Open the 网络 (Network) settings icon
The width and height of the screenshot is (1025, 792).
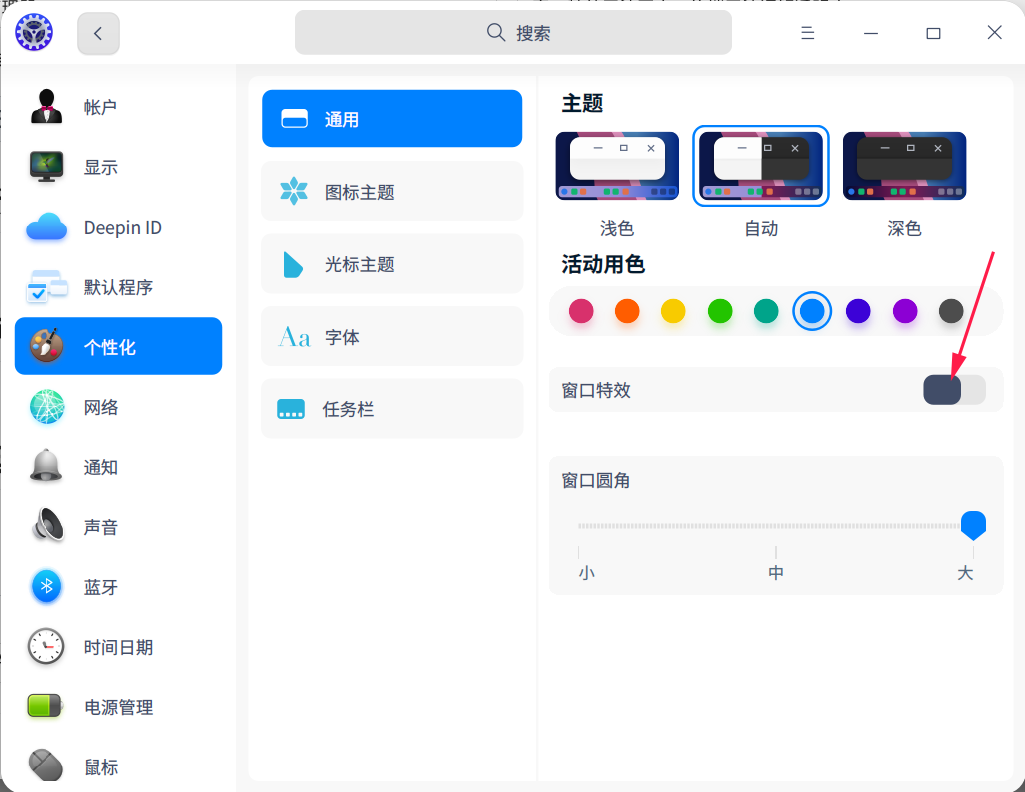pyautogui.click(x=46, y=407)
